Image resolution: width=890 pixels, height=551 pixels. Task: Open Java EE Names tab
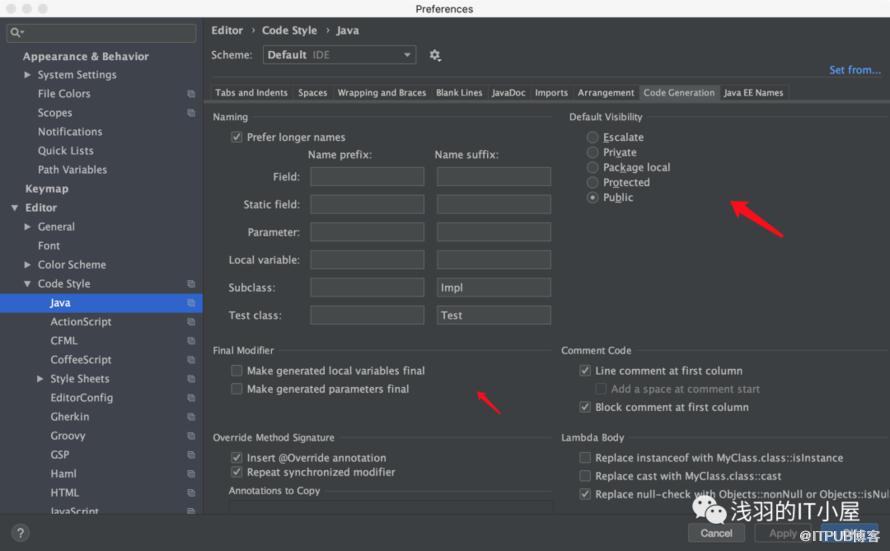coord(753,92)
